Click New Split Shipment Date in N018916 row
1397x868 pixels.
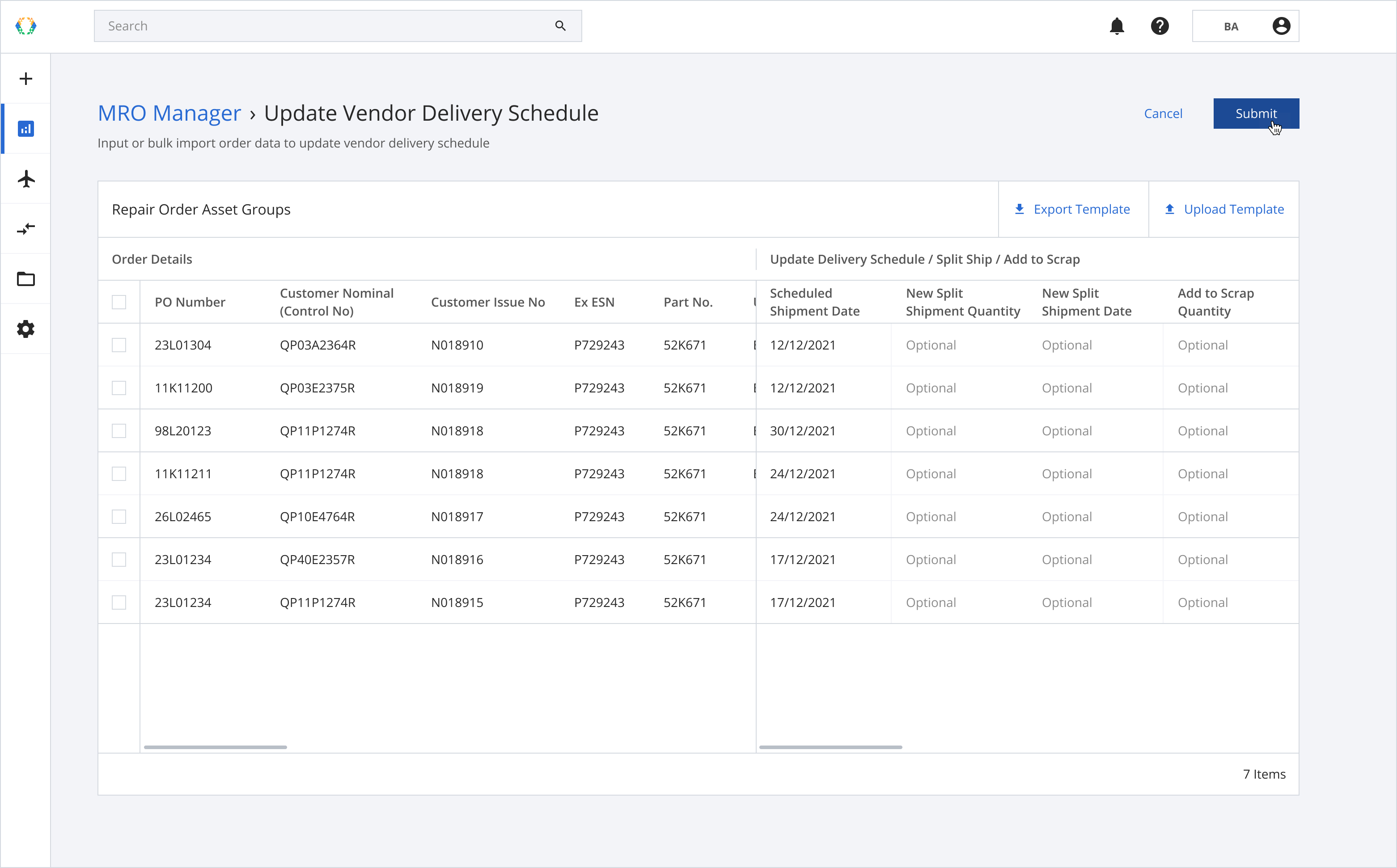coord(1095,560)
